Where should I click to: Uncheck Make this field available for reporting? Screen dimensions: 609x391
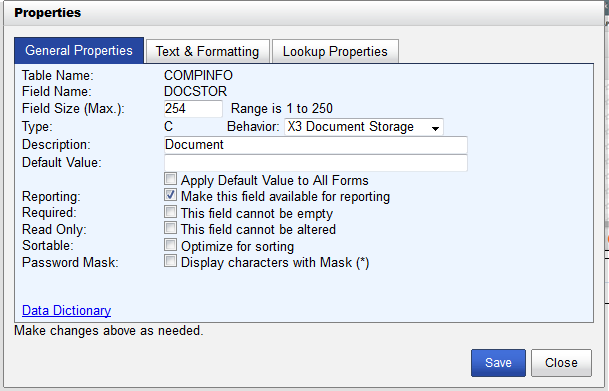(x=170, y=195)
